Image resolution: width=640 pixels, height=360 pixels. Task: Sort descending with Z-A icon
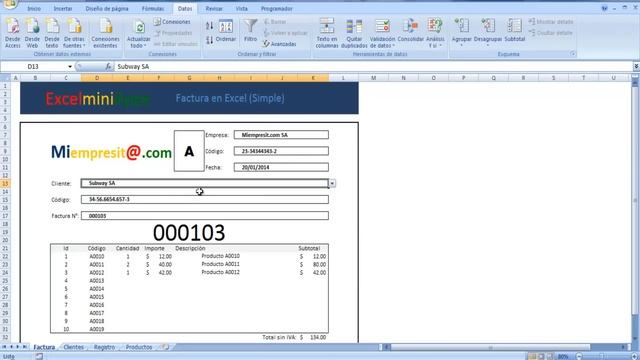[209, 40]
